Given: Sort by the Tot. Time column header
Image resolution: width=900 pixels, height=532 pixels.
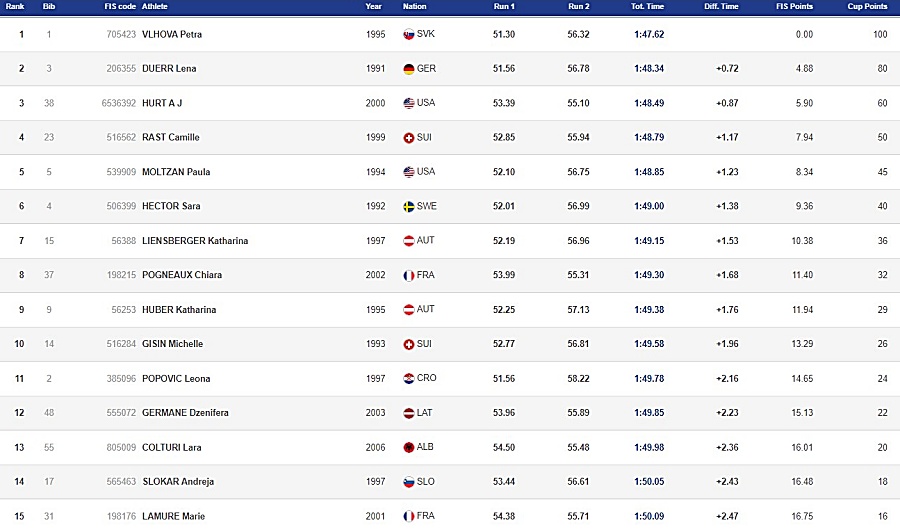Looking at the screenshot, I should tap(647, 6).
